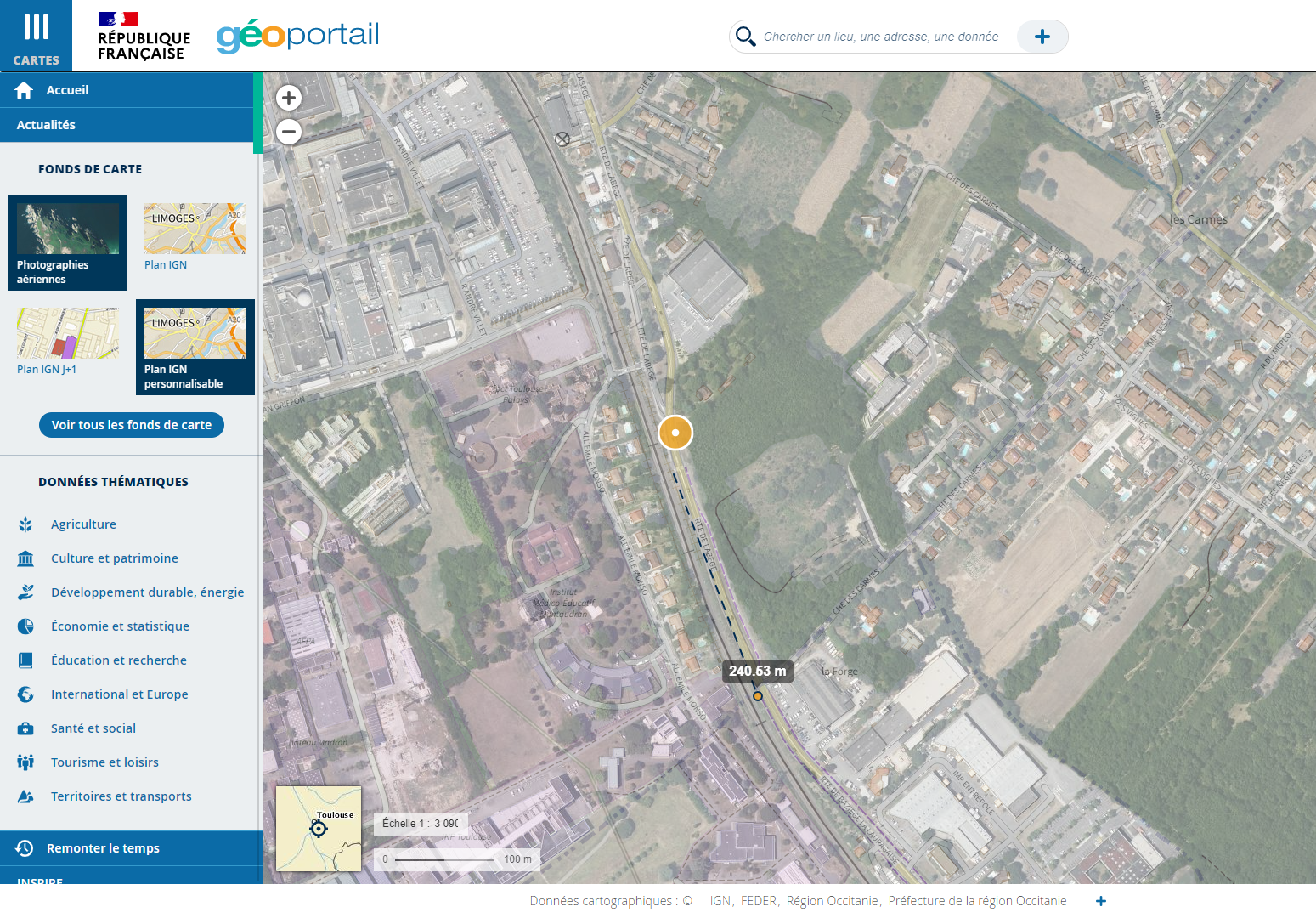
Task: Click the search magnifier icon
Action: 745,37
